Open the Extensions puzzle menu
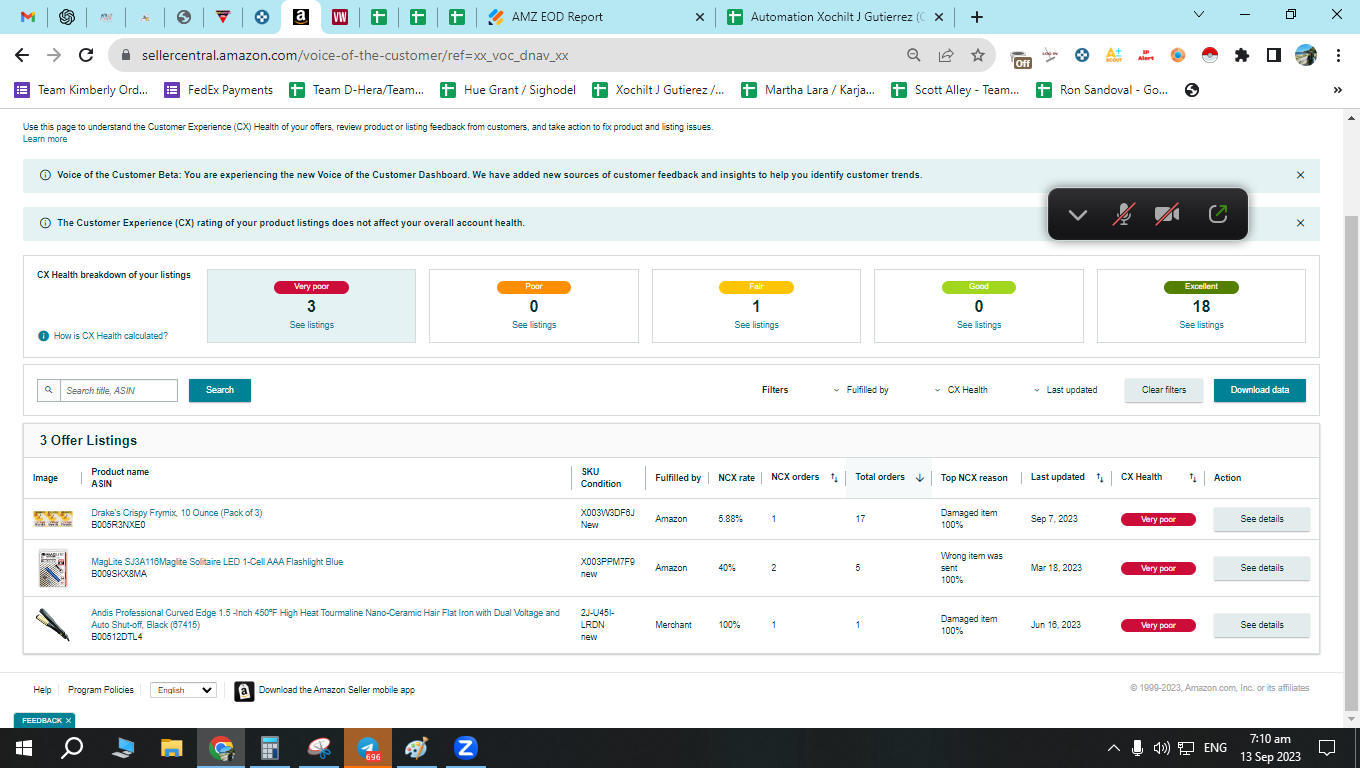The width and height of the screenshot is (1360, 768). [x=1242, y=55]
